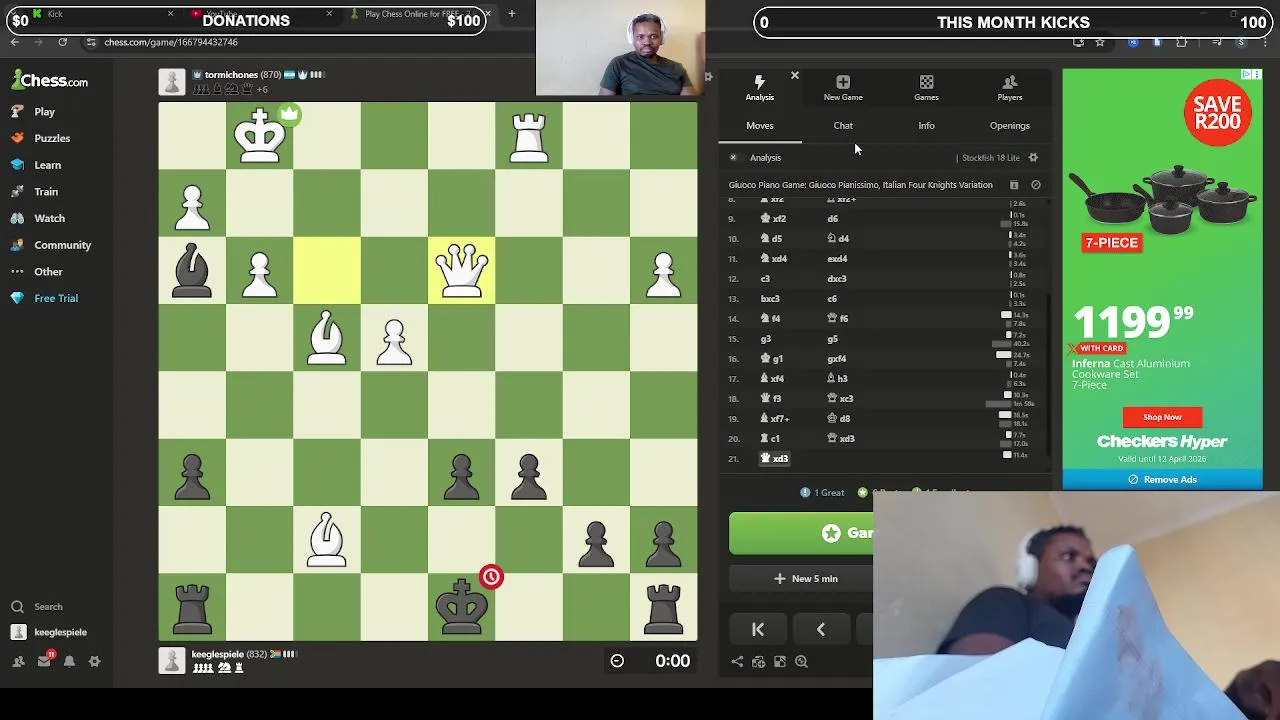This screenshot has height=720, width=1280.
Task: Reload the browser page
Action: click(62, 42)
